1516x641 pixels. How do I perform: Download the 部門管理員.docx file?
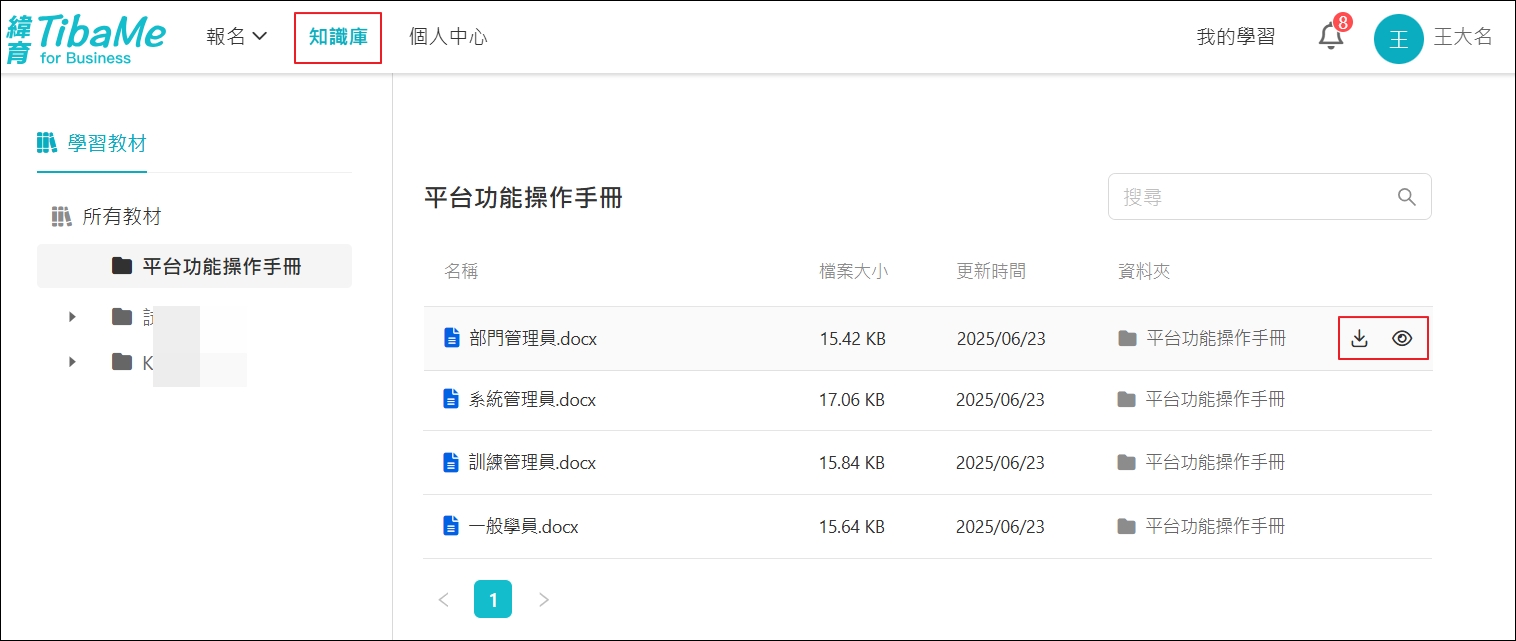[1359, 339]
